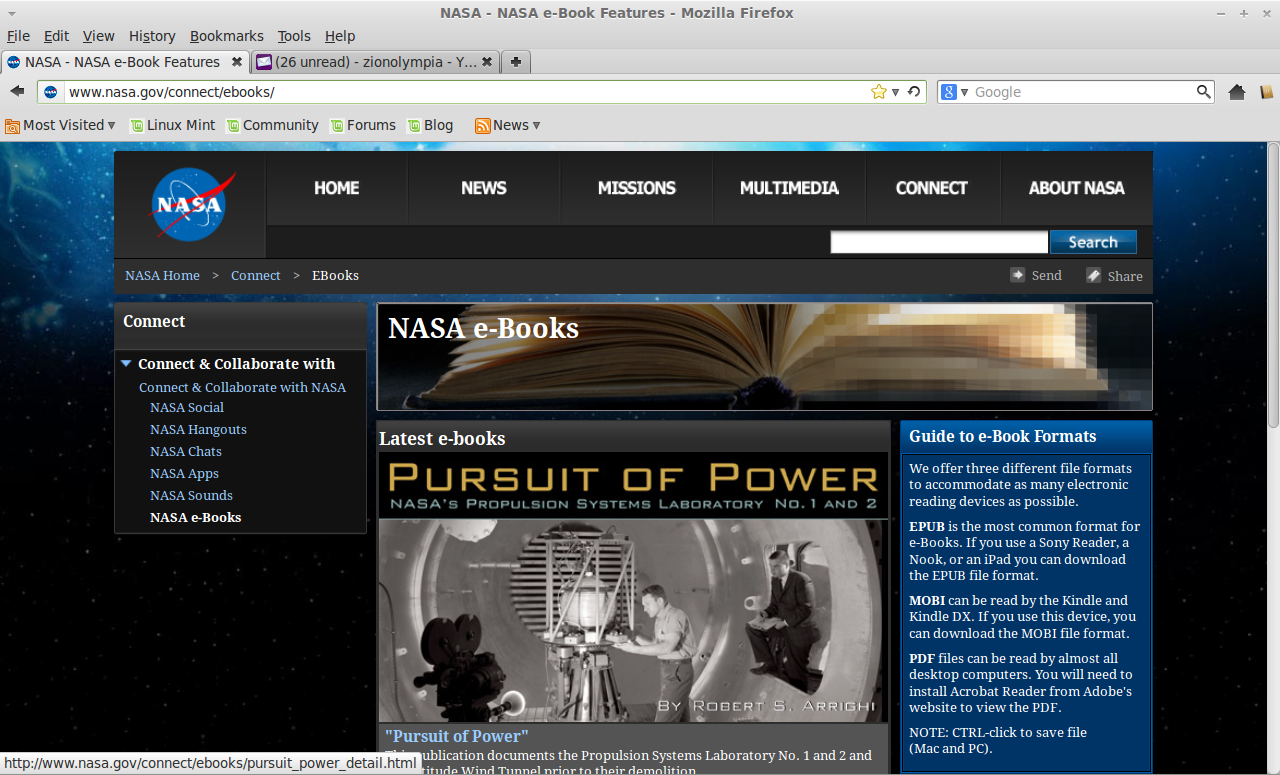Click the Linux Mint bookmark icon

[137, 126]
